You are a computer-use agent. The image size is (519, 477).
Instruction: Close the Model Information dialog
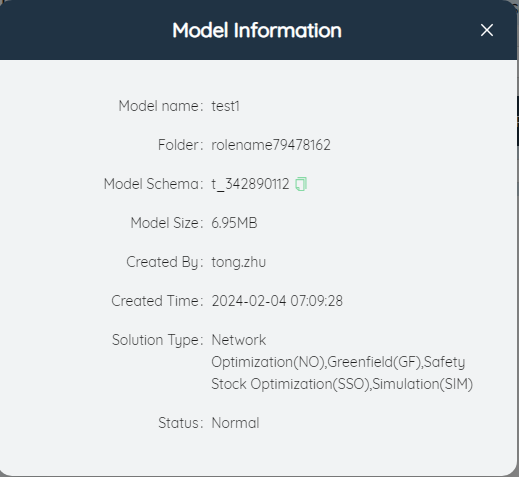487,30
